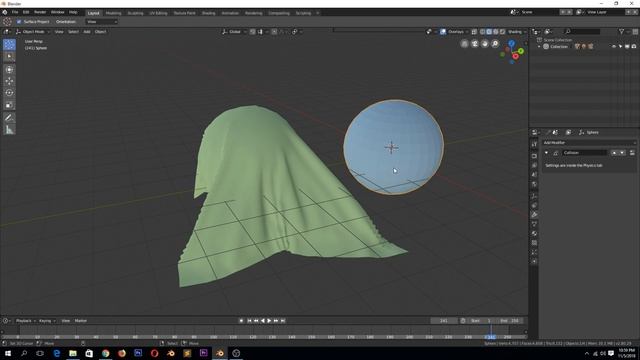Open the Tool settings properties tab
The height and width of the screenshot is (360, 640).
coord(534,144)
